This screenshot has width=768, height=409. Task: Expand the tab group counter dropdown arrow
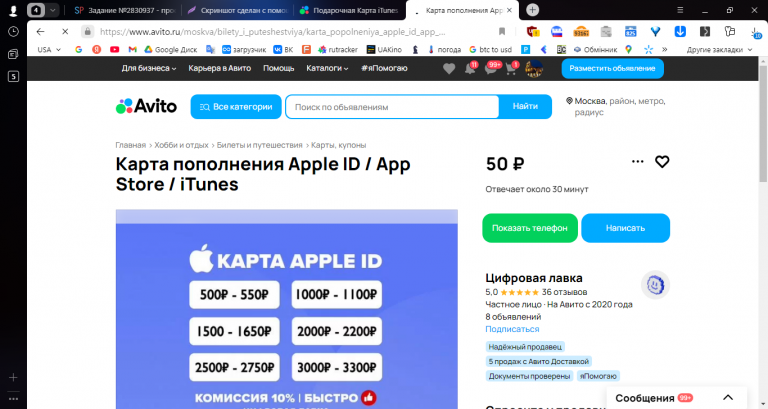coord(52,10)
